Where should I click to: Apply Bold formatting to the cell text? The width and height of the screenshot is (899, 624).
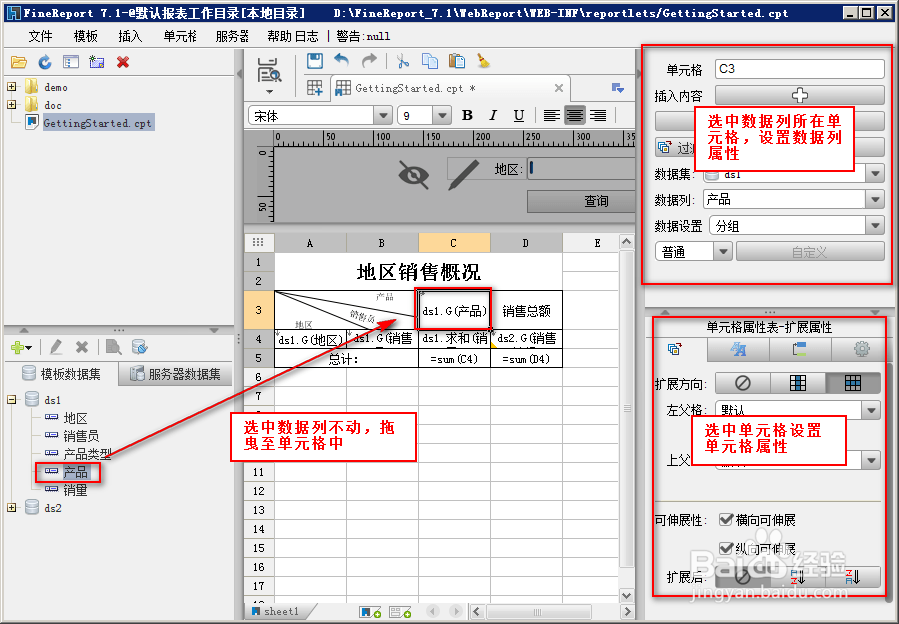467,116
